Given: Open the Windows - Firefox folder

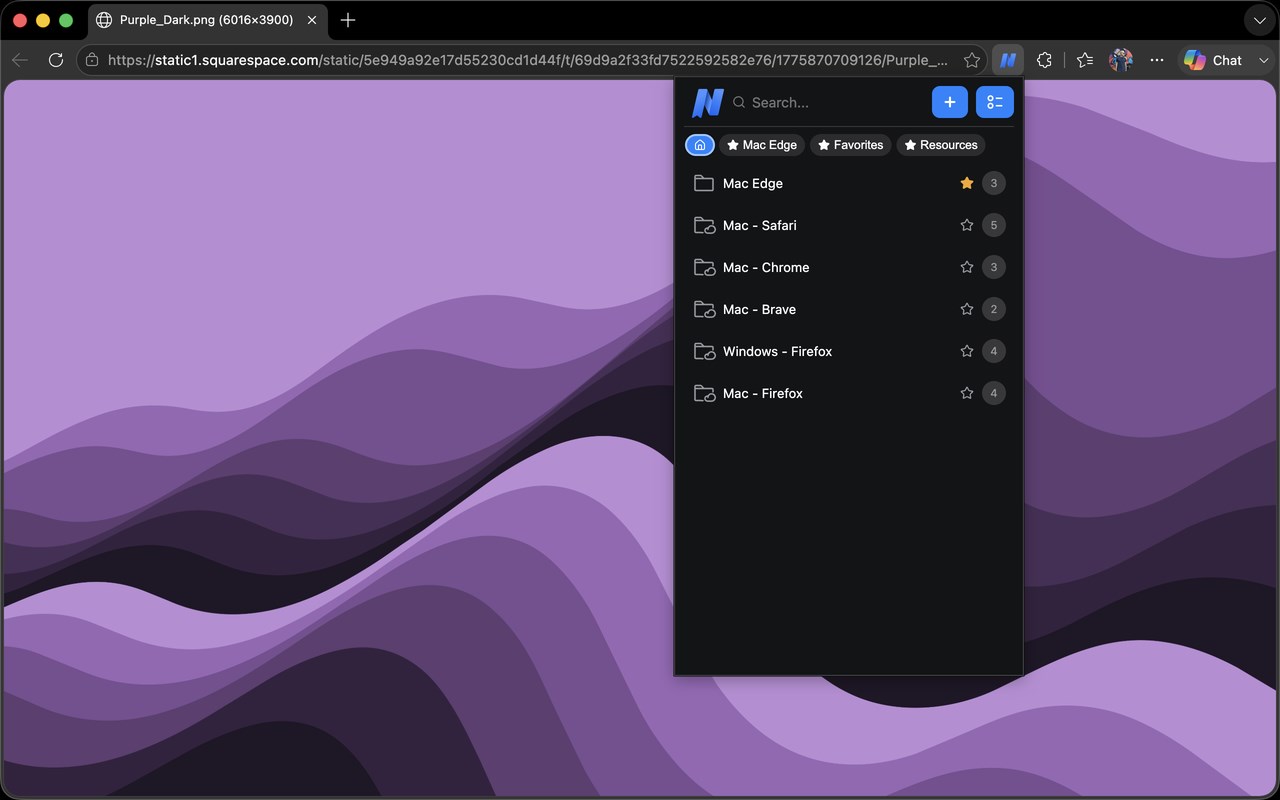Looking at the screenshot, I should [848, 351].
